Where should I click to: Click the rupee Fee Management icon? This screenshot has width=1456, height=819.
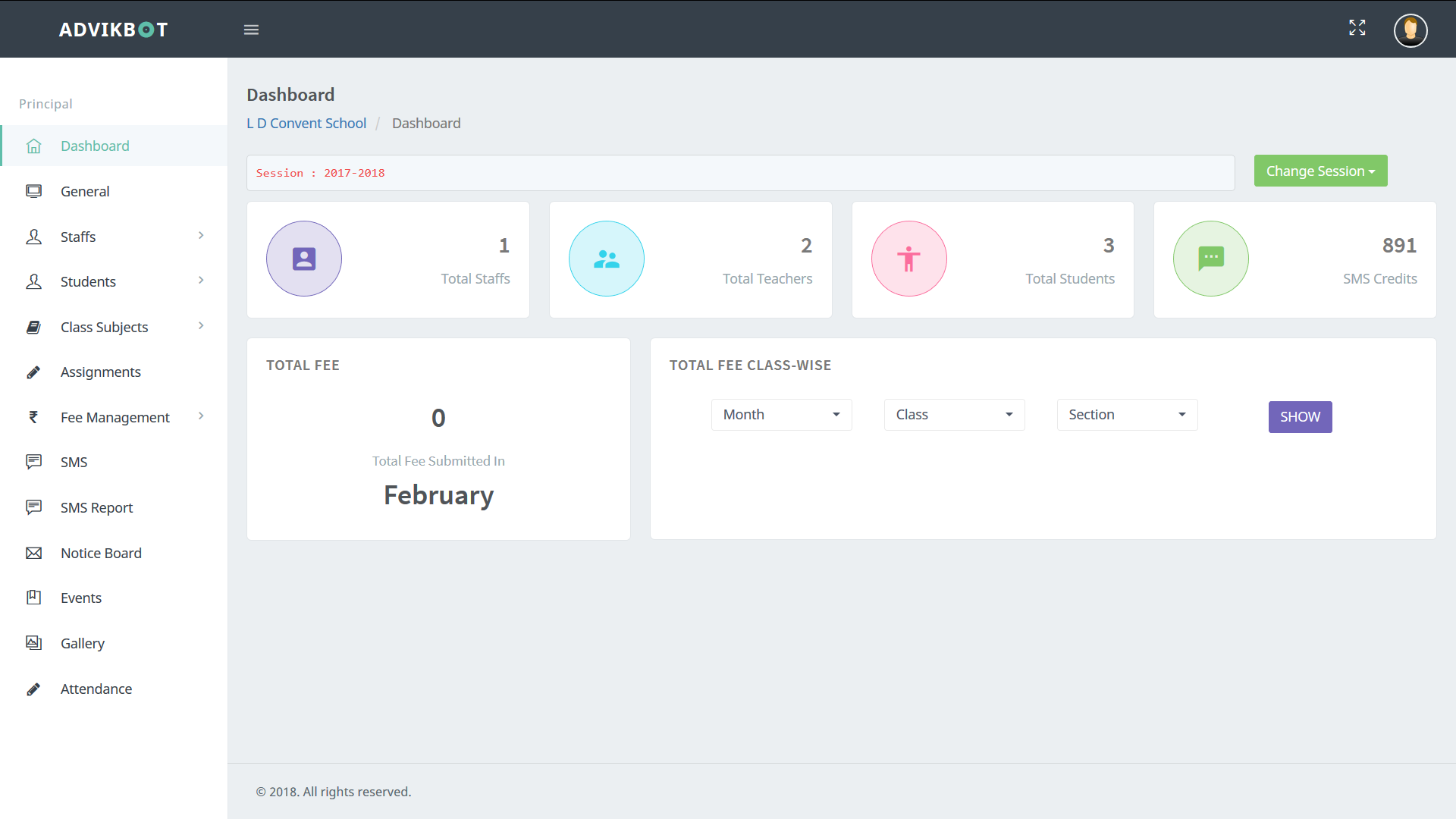[x=33, y=417]
